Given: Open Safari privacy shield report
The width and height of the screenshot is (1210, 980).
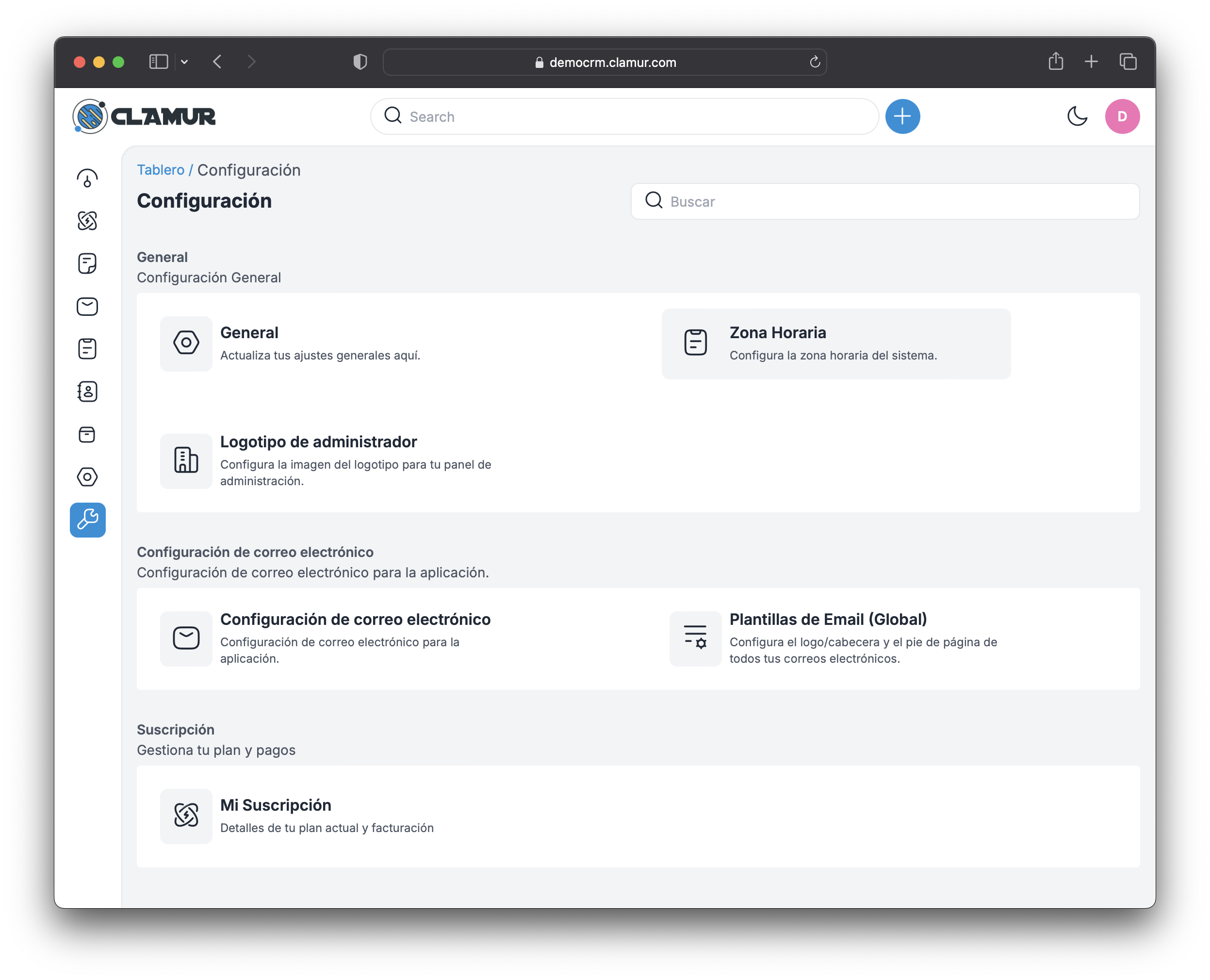Looking at the screenshot, I should pyautogui.click(x=360, y=62).
